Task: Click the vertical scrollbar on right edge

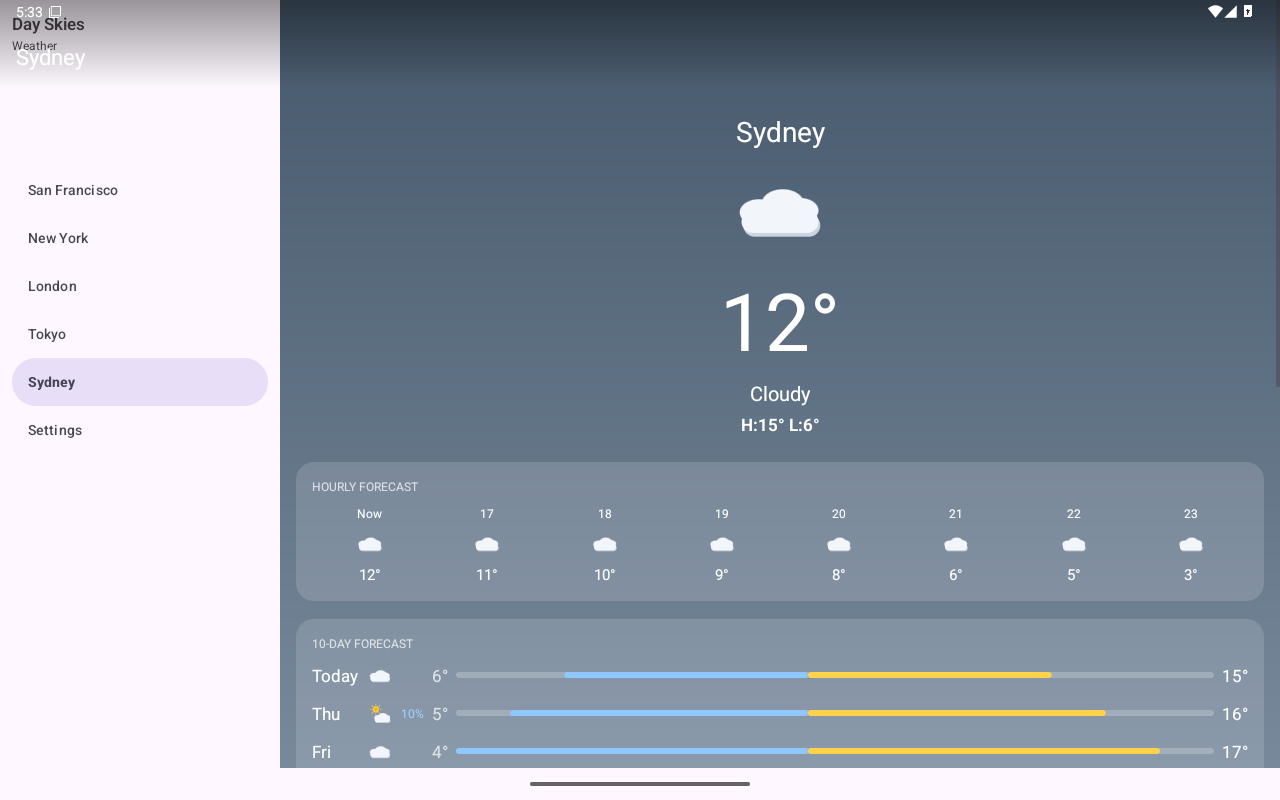Action: (1277, 193)
